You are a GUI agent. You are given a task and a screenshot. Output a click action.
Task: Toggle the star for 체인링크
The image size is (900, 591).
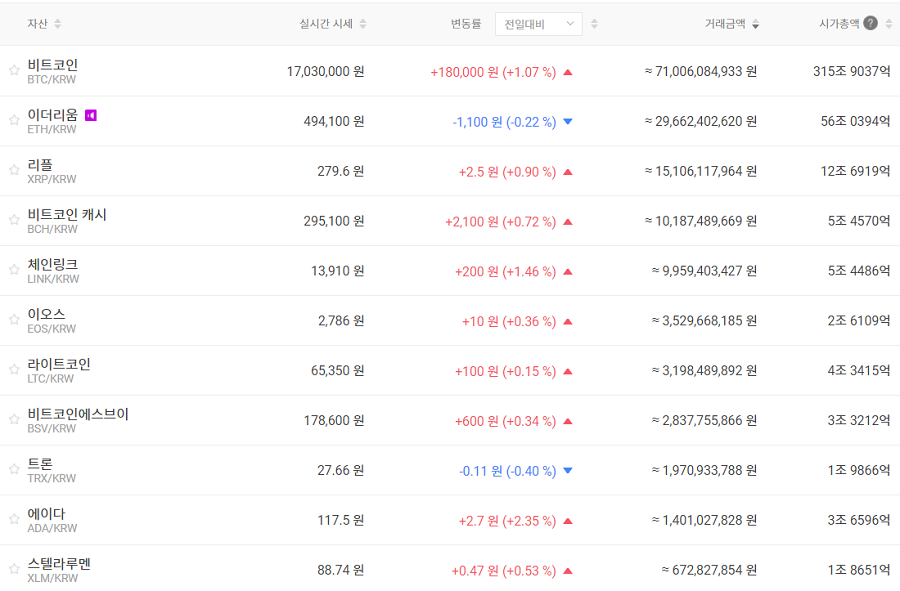14,270
